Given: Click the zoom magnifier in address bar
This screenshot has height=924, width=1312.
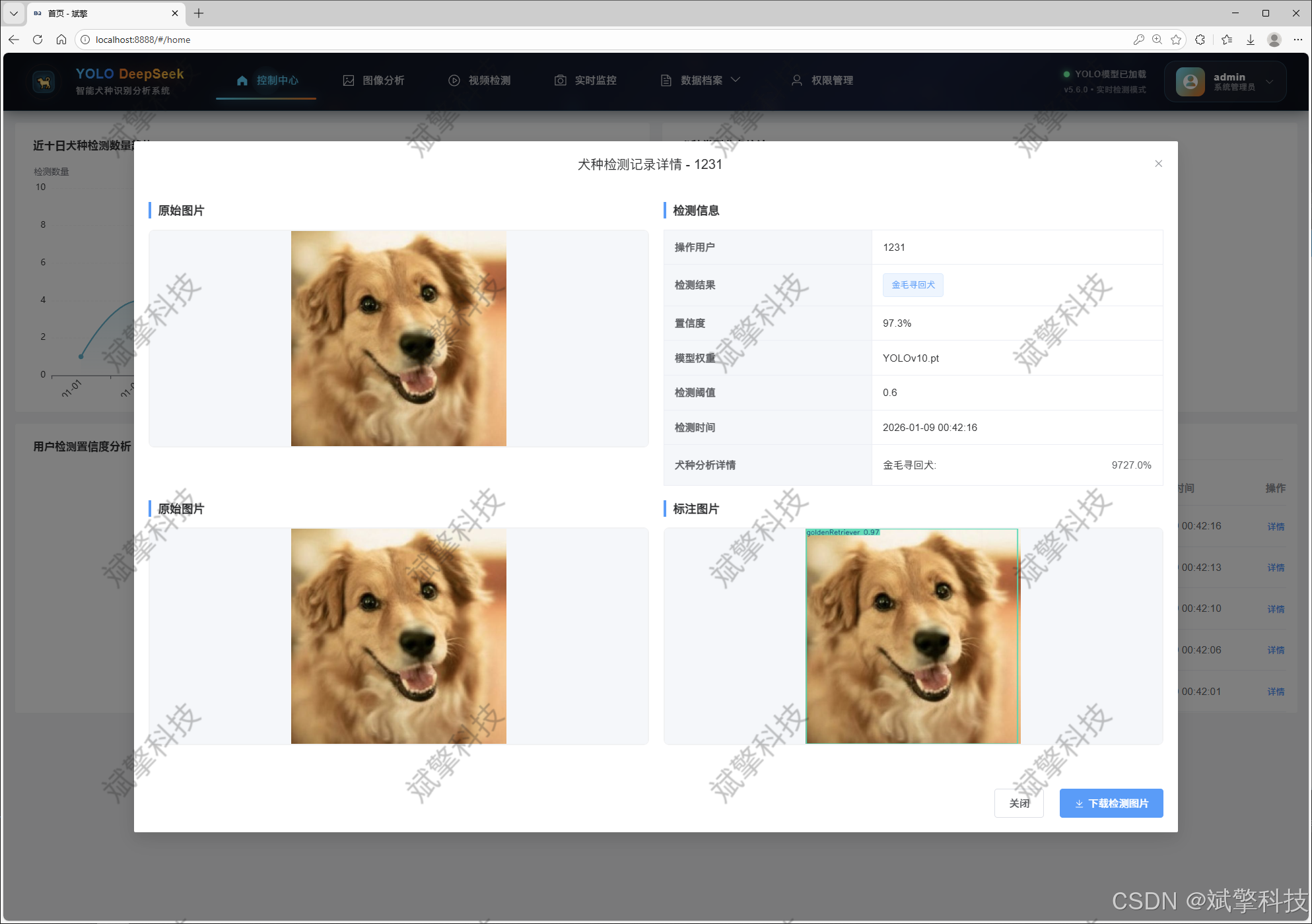Looking at the screenshot, I should pyautogui.click(x=1157, y=40).
